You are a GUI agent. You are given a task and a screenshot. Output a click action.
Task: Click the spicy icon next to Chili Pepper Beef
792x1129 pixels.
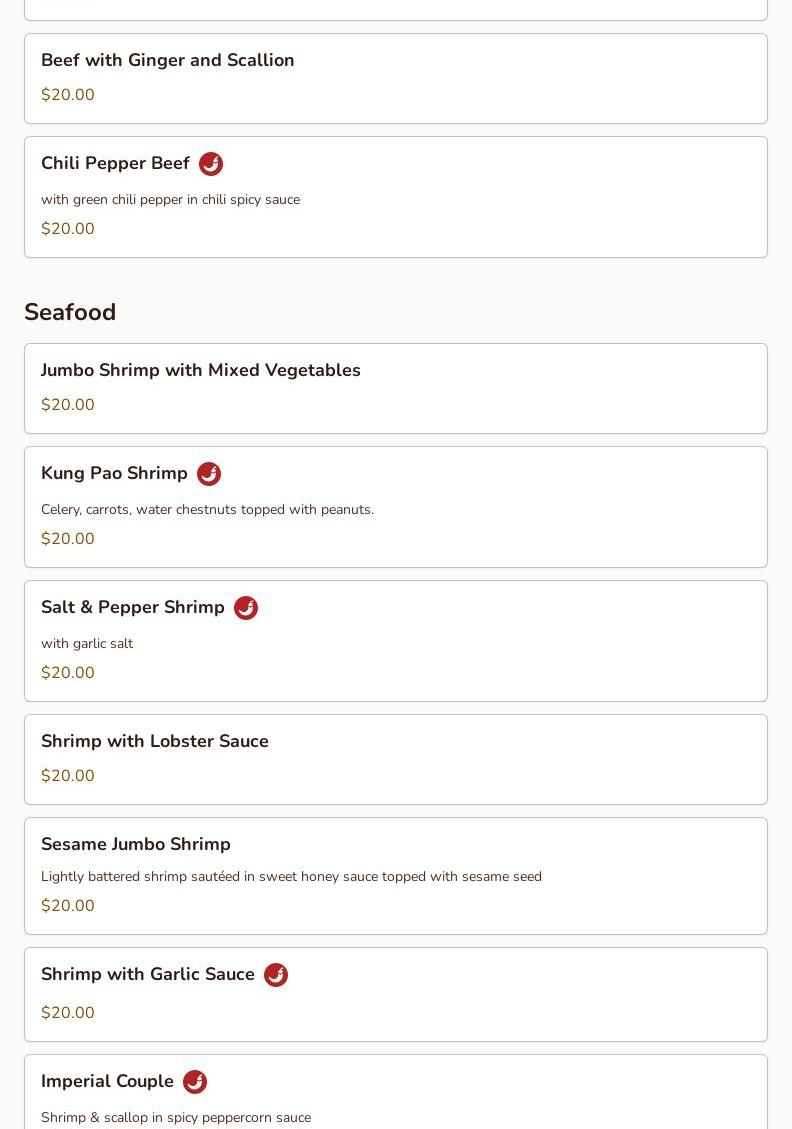(x=211, y=164)
